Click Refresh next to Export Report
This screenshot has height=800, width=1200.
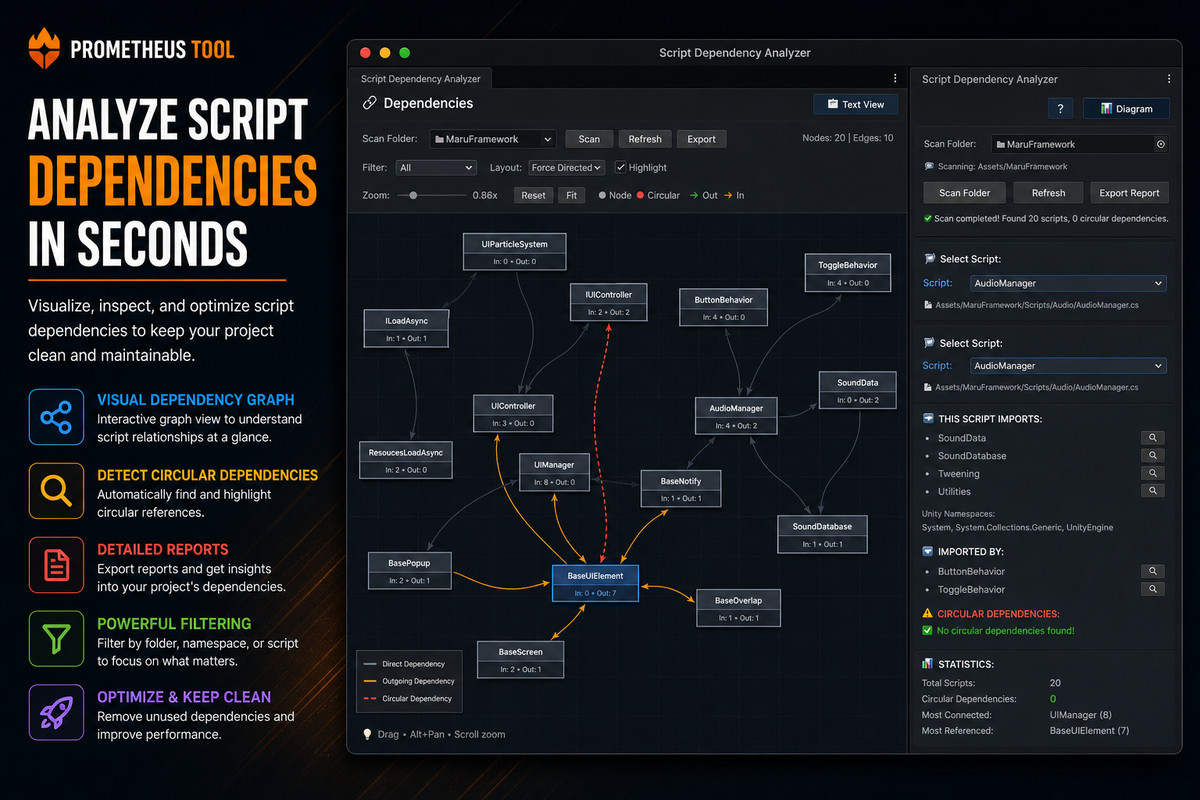click(x=1048, y=193)
